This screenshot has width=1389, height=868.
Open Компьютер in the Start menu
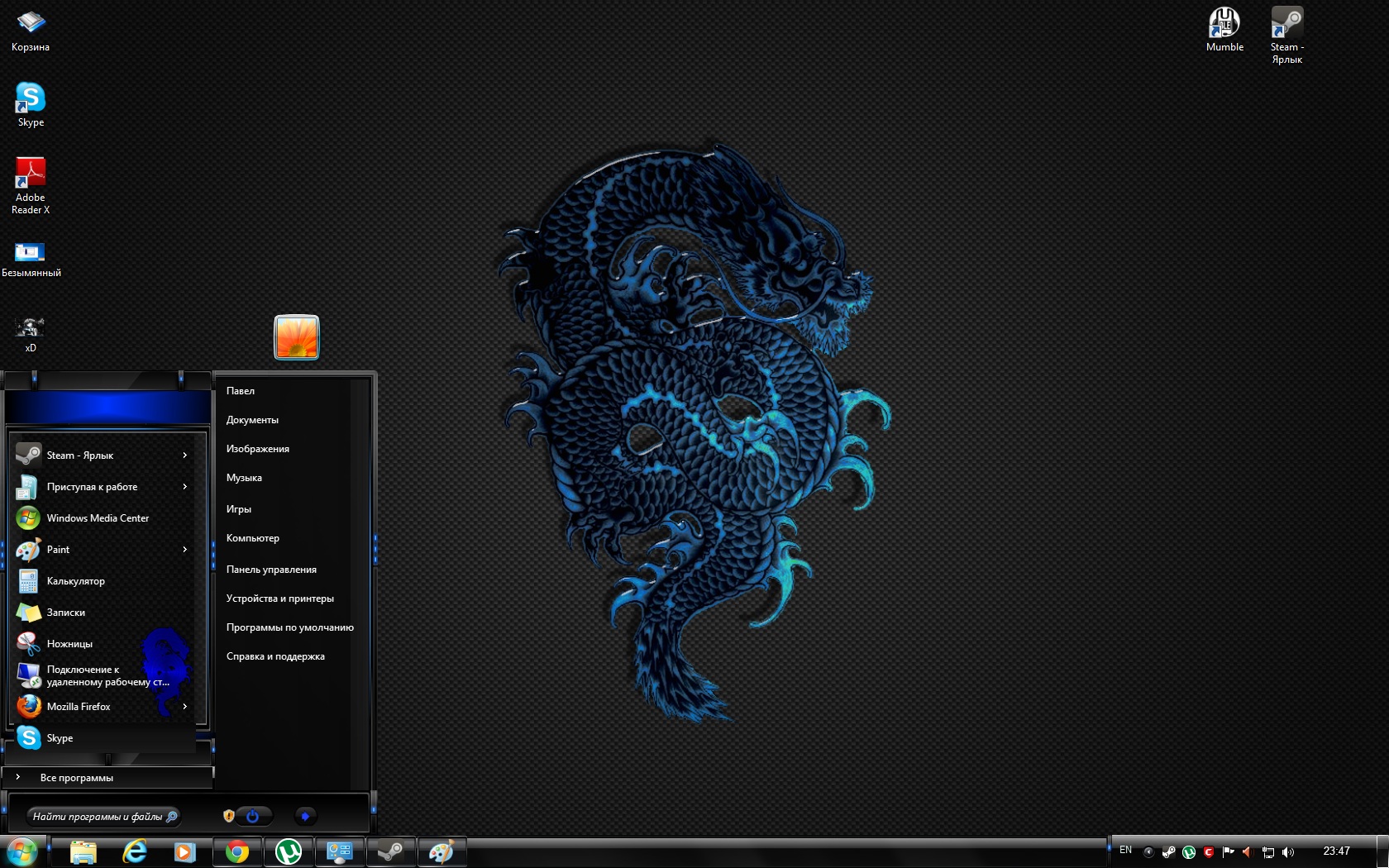(x=253, y=538)
